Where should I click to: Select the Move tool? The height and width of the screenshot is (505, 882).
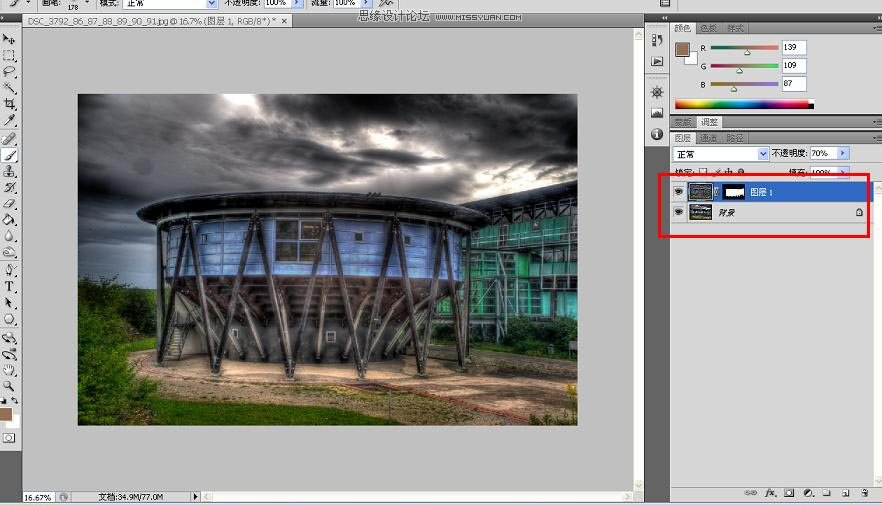coord(9,39)
